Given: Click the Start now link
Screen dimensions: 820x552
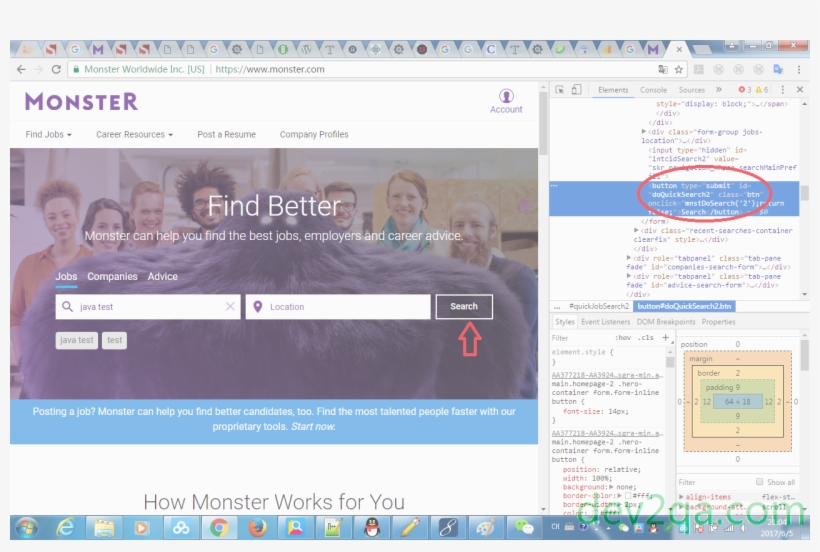Looking at the screenshot, I should click(x=313, y=427).
